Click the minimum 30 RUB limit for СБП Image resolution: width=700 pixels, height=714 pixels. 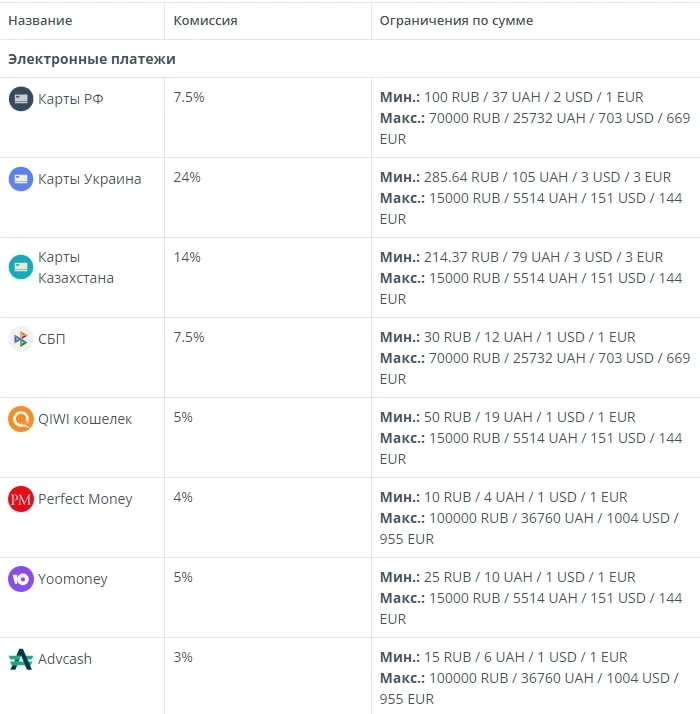[x=507, y=337]
